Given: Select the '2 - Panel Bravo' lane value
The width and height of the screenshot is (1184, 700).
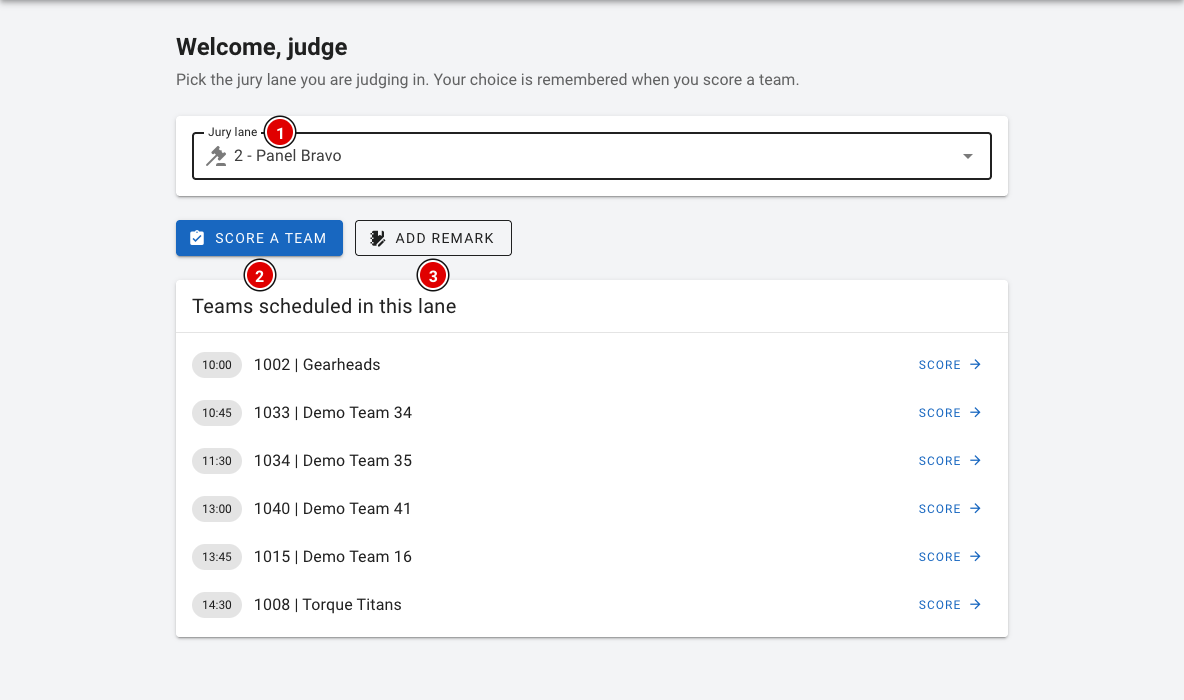Looking at the screenshot, I should [x=288, y=156].
